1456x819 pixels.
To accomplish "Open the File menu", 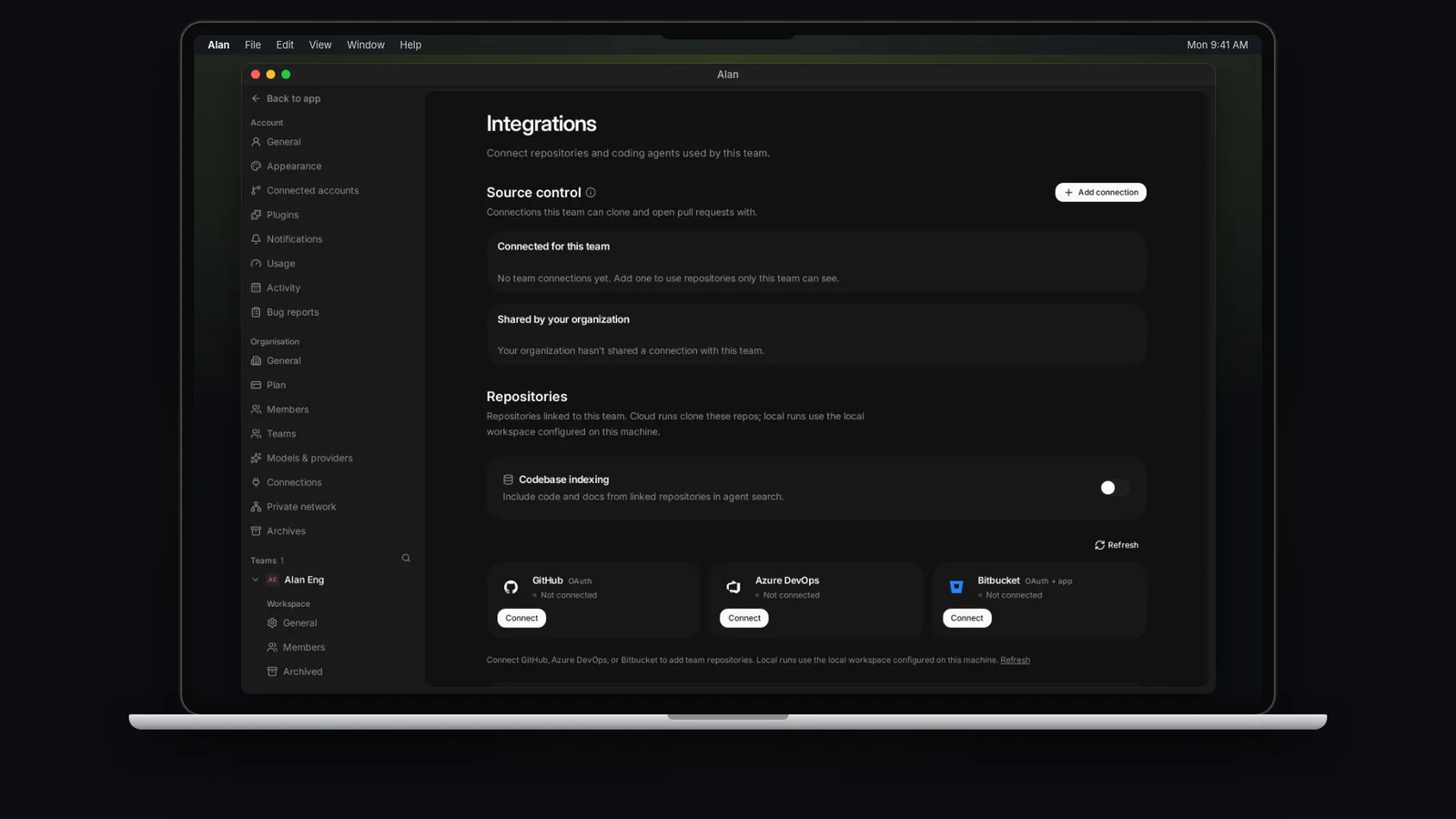I will tap(253, 45).
